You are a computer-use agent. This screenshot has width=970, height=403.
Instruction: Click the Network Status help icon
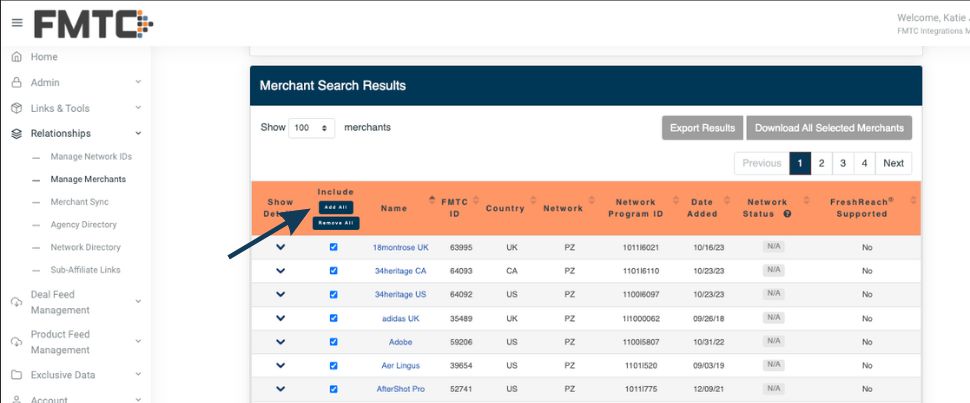coord(787,214)
